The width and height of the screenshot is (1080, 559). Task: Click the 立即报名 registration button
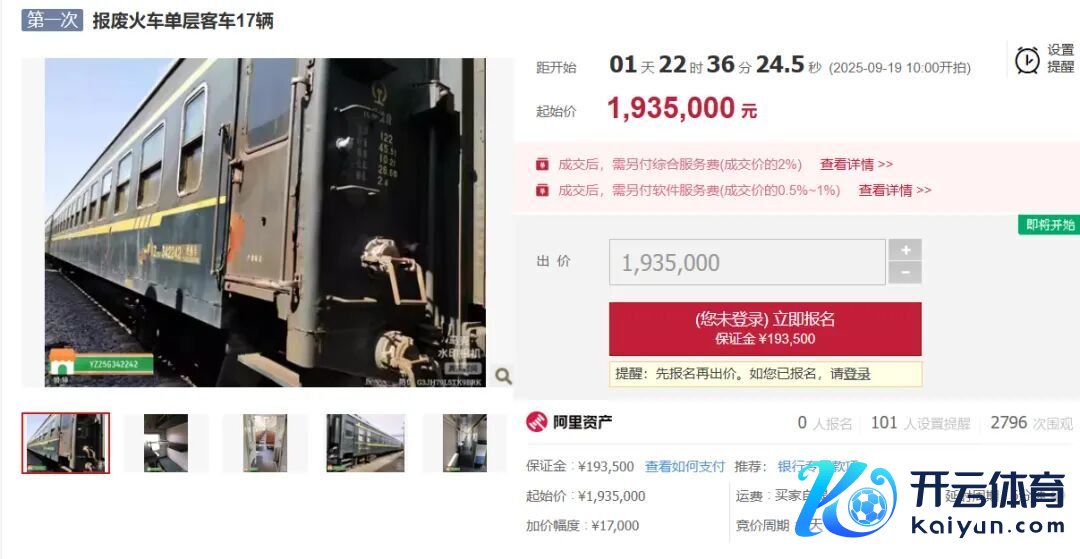point(765,328)
